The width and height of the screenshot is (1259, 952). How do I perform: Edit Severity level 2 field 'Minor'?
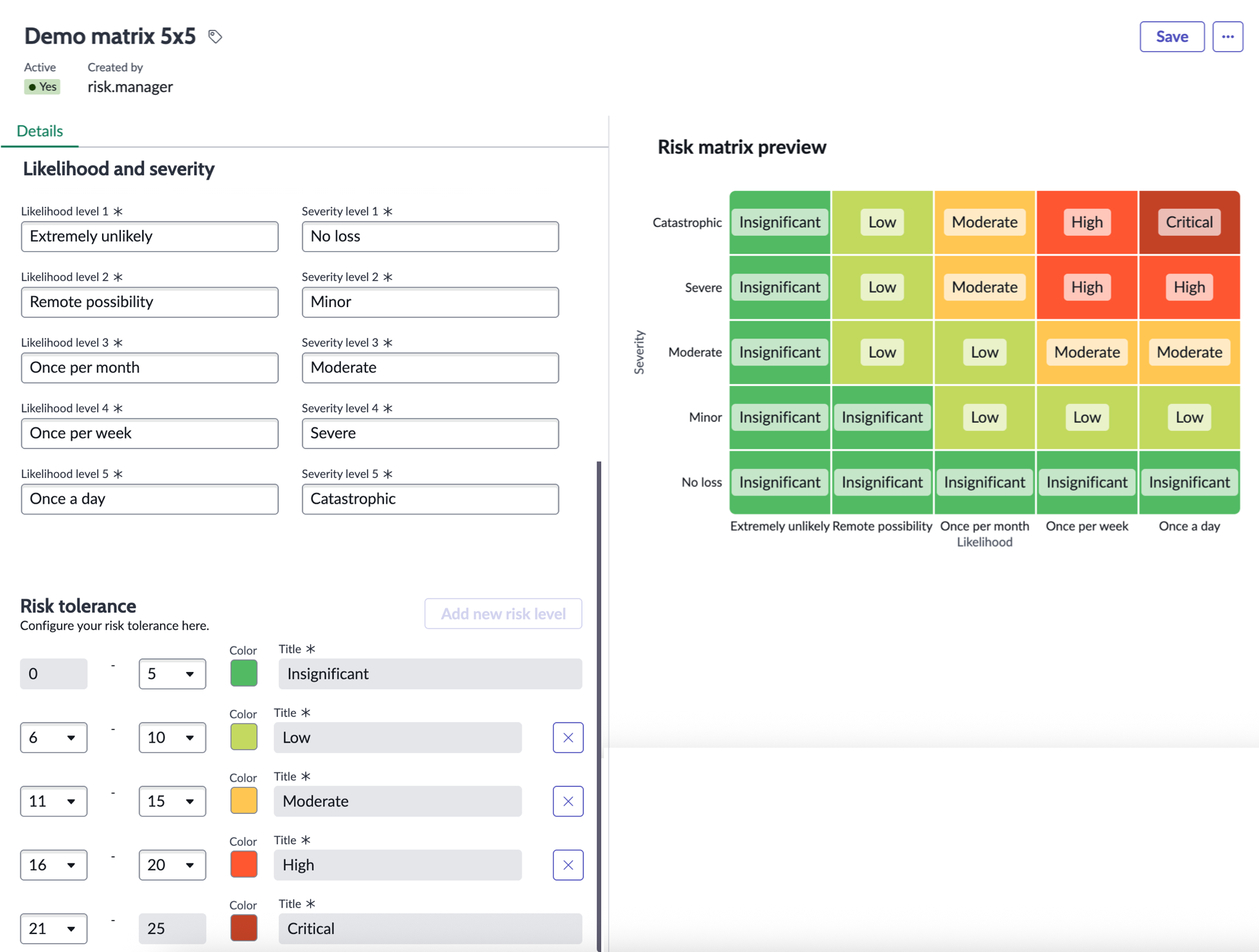[430, 302]
